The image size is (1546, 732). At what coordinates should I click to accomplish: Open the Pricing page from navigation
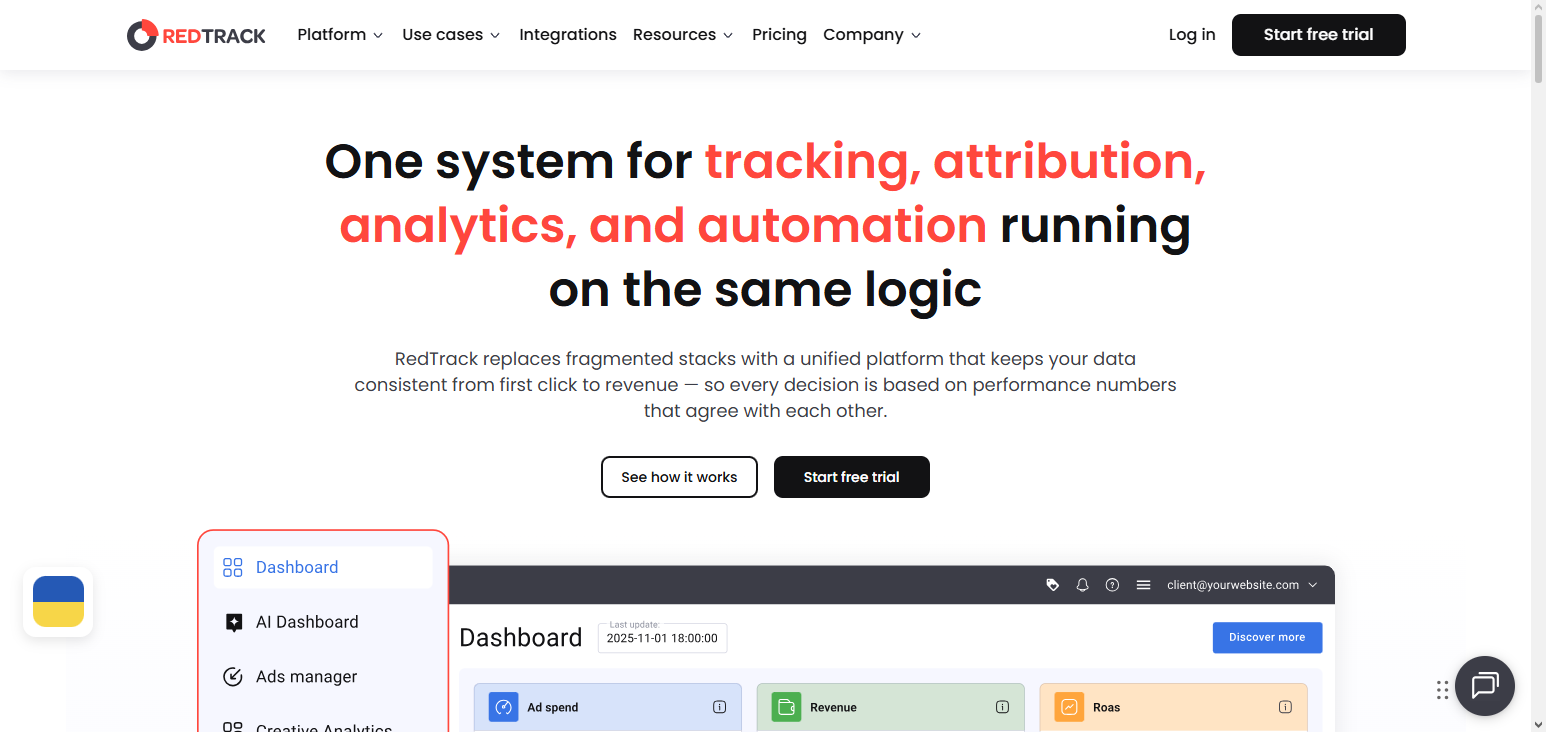pos(779,34)
